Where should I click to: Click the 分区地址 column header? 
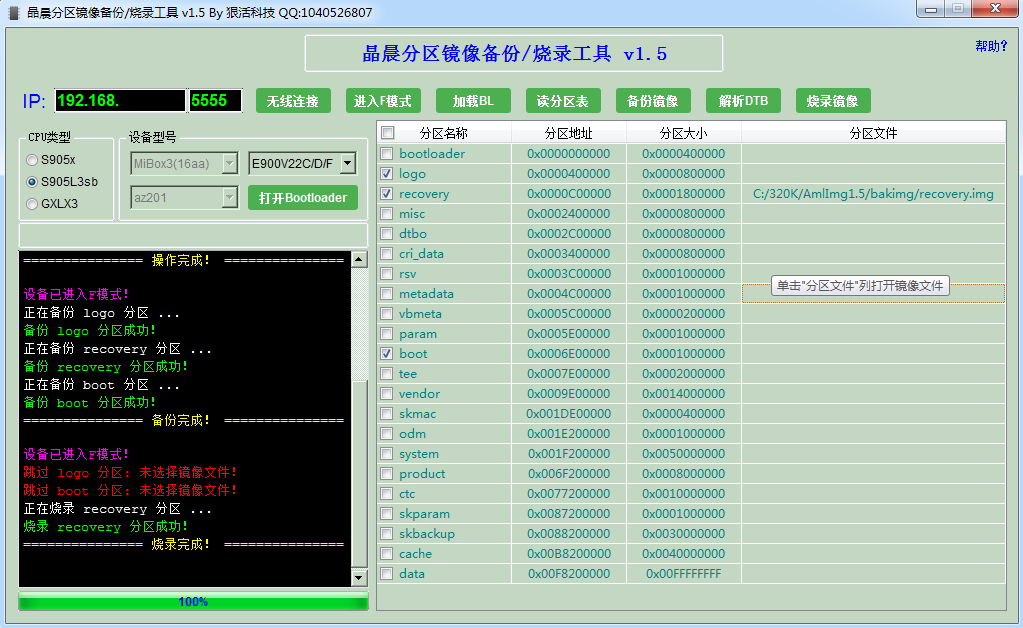(x=569, y=133)
